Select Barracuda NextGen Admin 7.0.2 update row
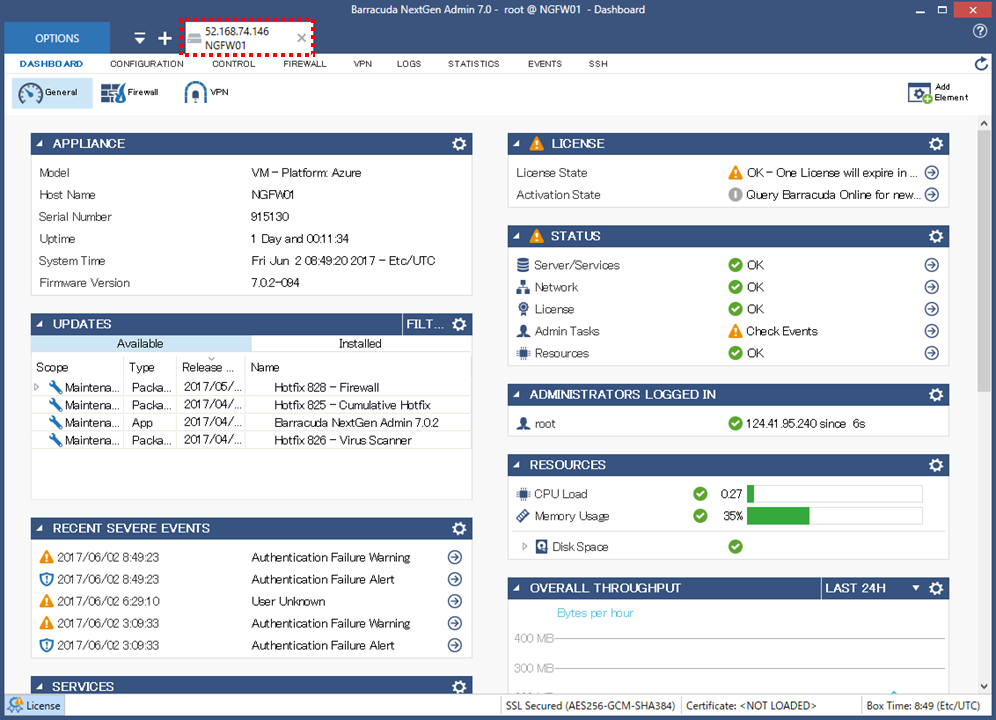This screenshot has width=996, height=720. point(252,423)
